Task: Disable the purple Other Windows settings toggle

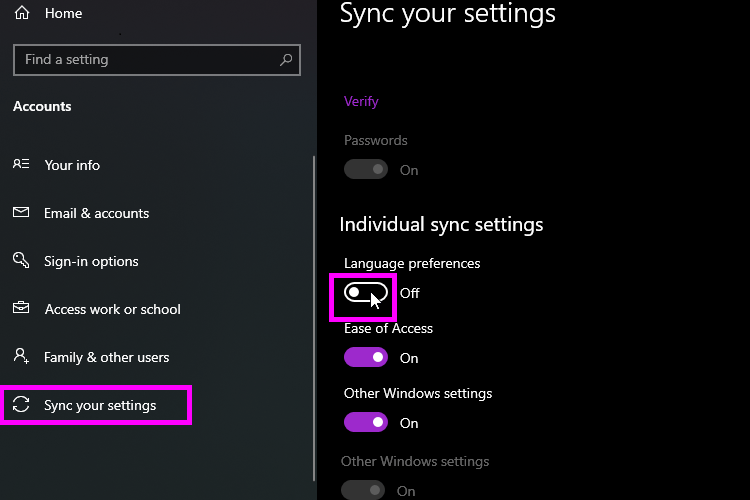Action: click(x=366, y=422)
